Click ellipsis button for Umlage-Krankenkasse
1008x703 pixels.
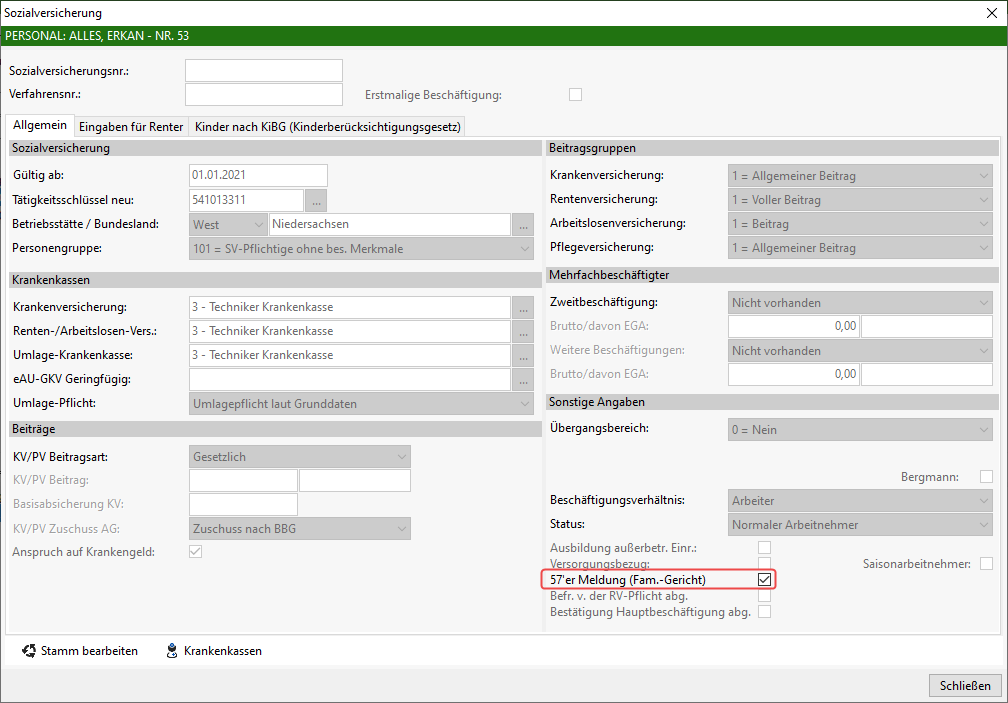tap(523, 355)
